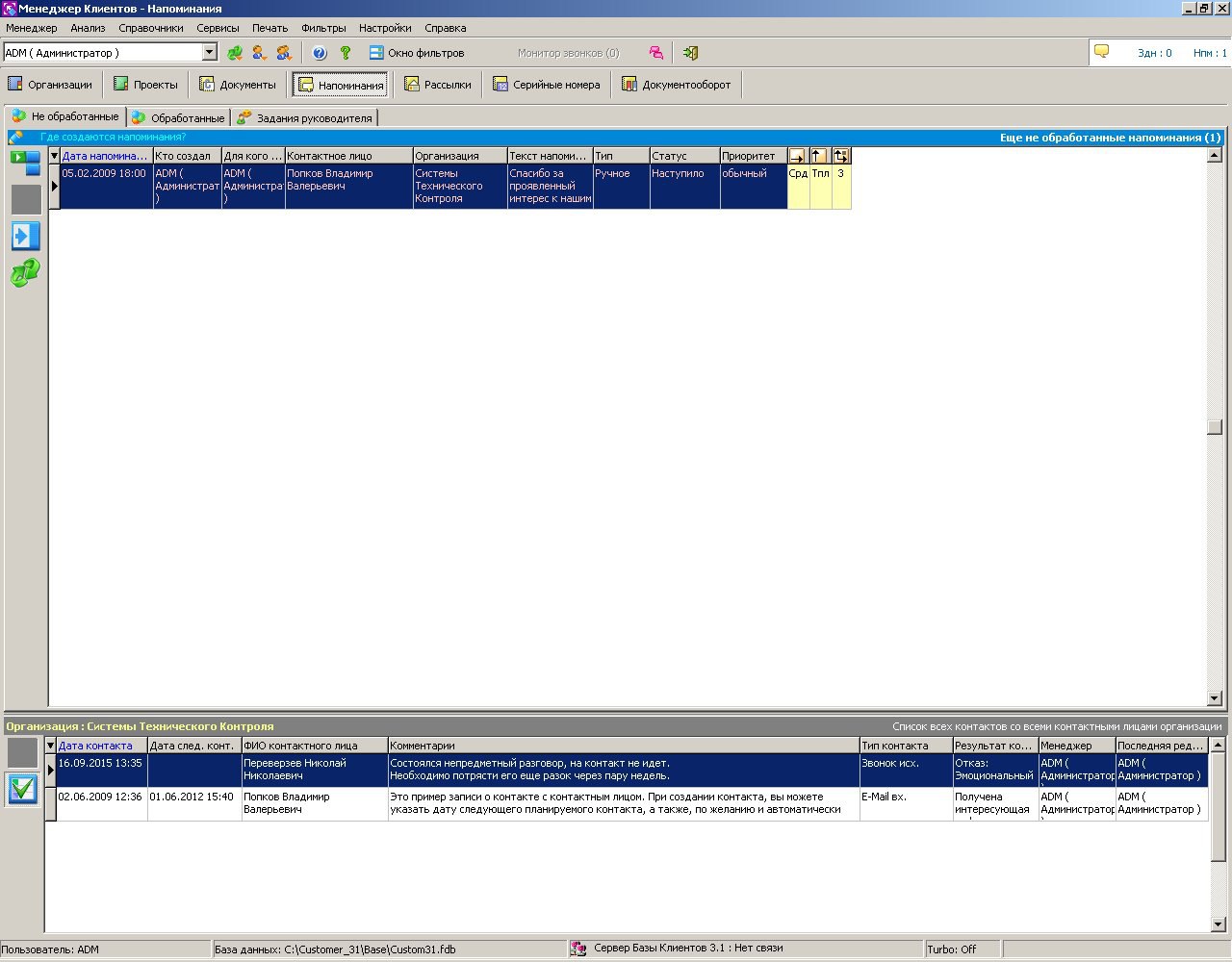Select the Попков Владимир Валерьевич reminder cell
Image resolution: width=1232 pixels, height=962 pixels.
click(x=348, y=186)
